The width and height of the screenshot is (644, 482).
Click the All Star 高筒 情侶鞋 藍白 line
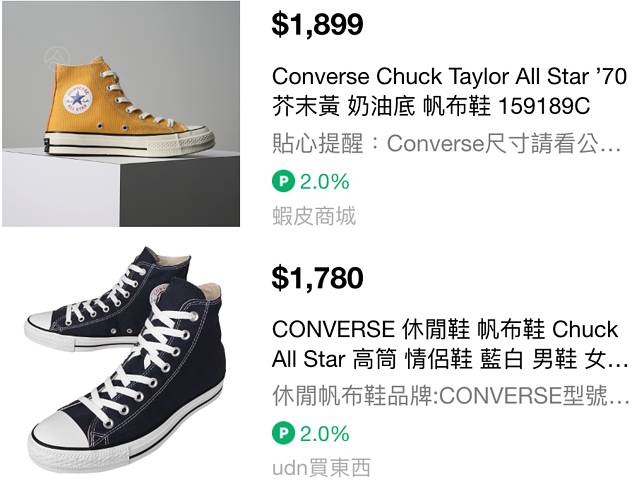397,359
